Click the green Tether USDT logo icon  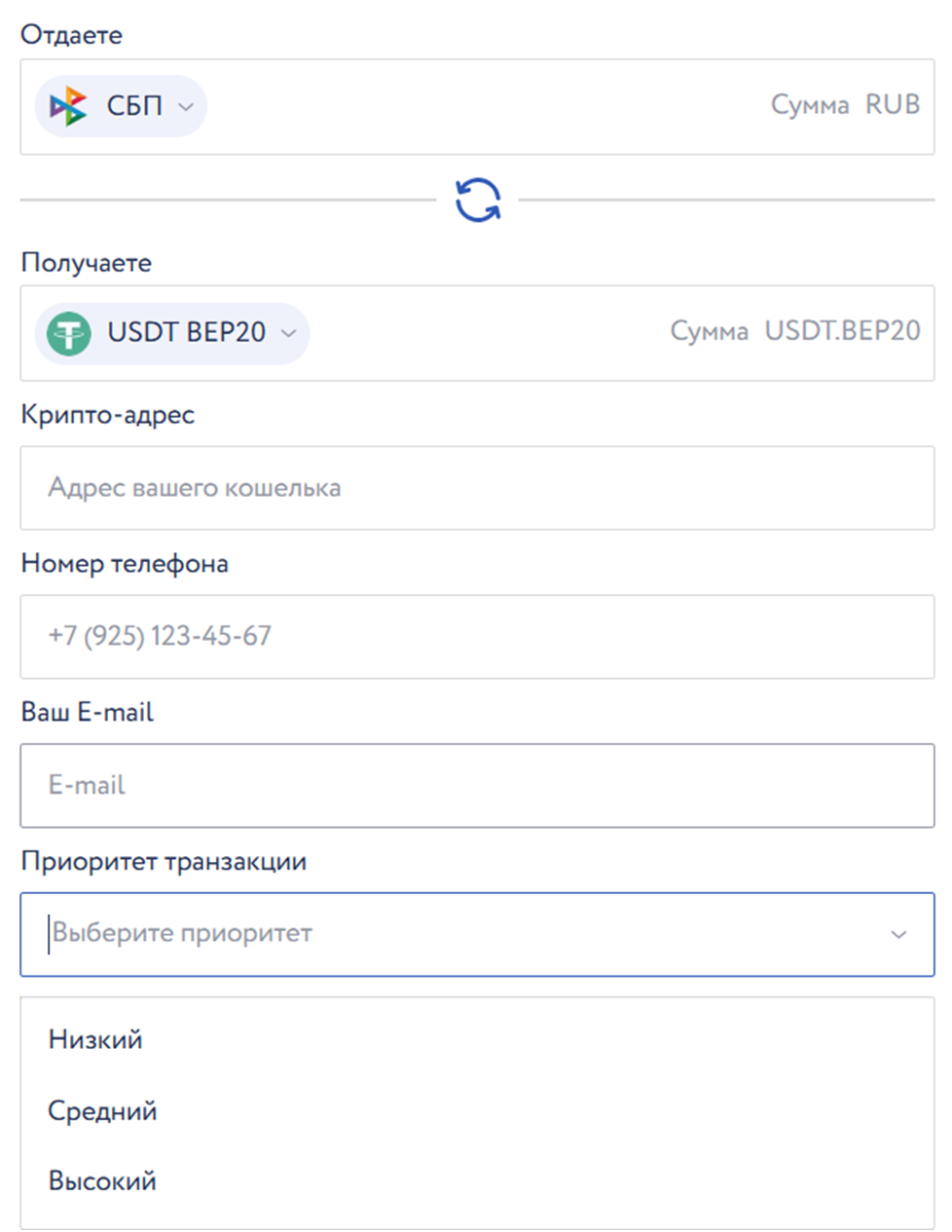click(x=69, y=333)
